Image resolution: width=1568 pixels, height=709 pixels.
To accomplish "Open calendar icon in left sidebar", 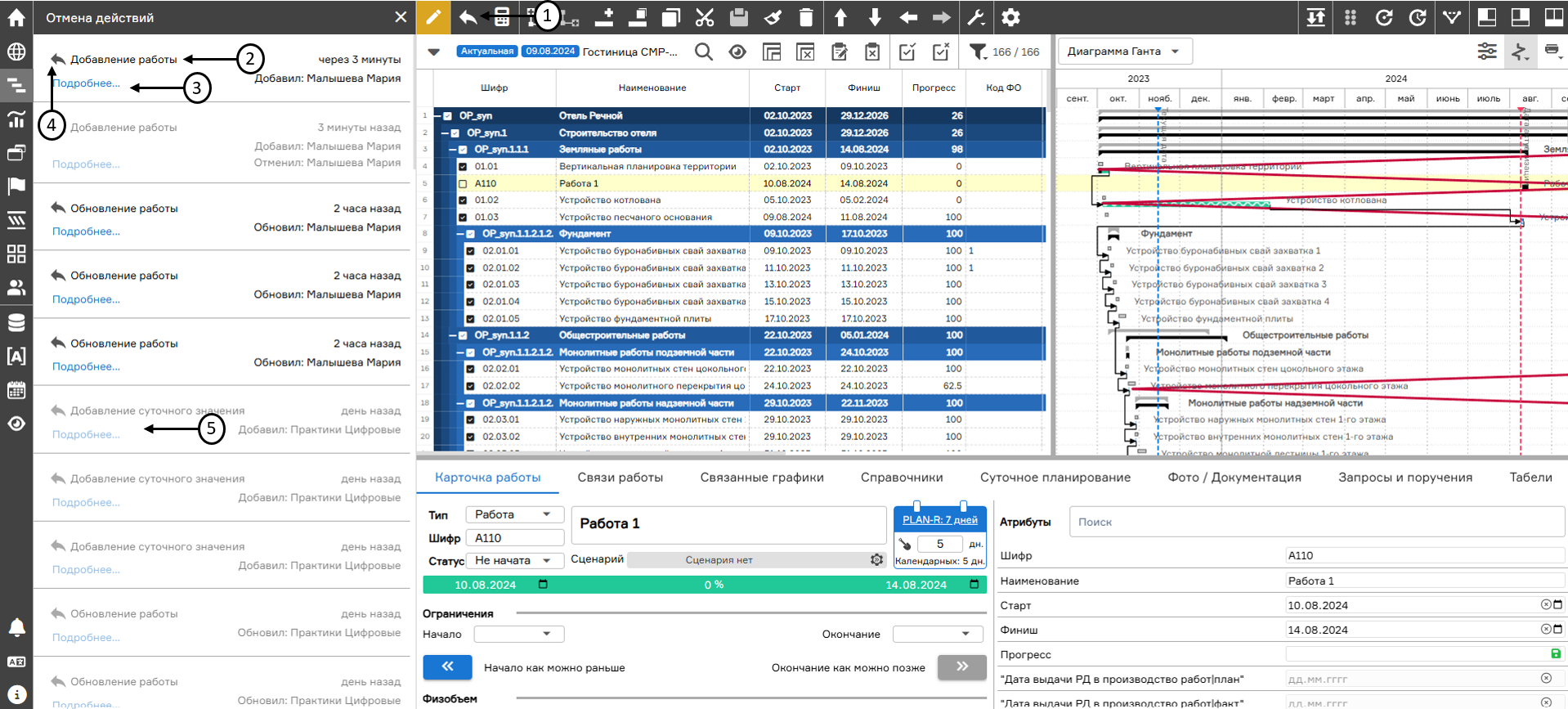I will click(16, 390).
